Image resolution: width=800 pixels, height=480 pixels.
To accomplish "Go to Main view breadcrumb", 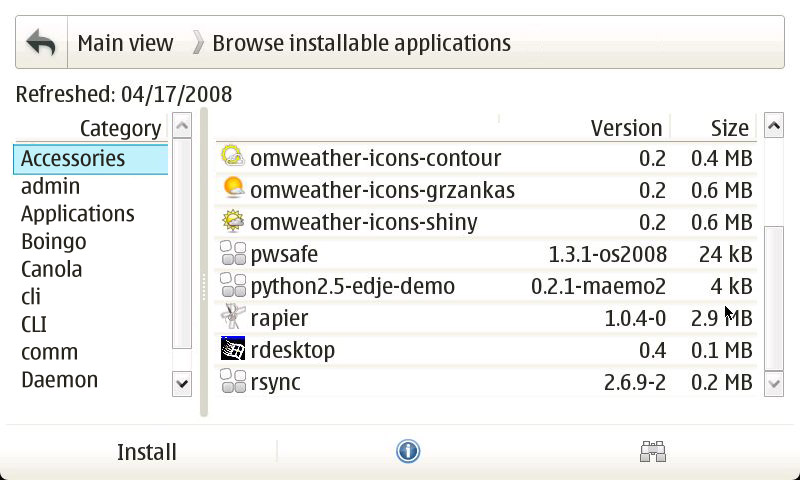I will pyautogui.click(x=125, y=43).
